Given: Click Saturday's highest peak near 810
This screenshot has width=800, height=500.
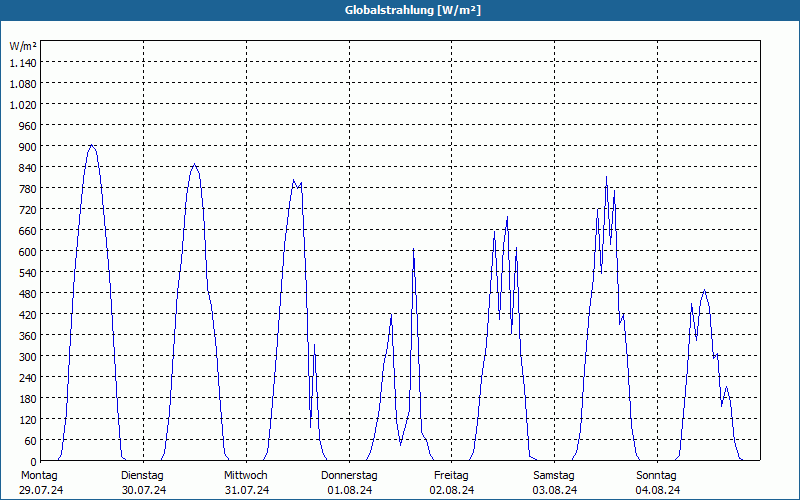Looking at the screenshot, I should (x=606, y=177).
